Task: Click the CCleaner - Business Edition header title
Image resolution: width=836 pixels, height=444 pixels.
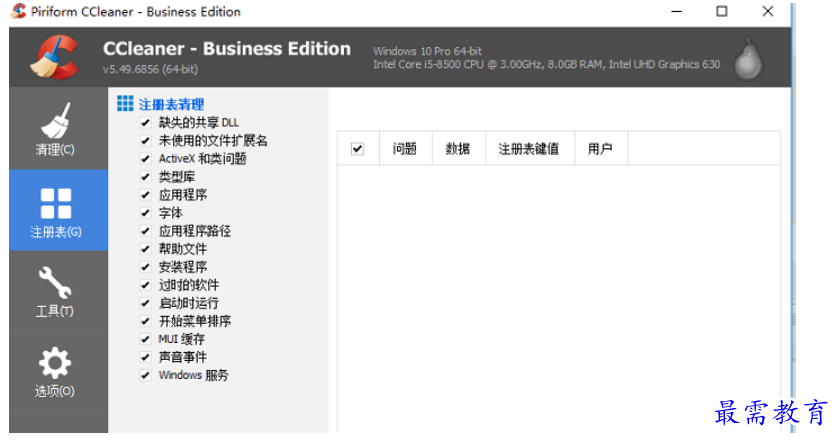Action: click(227, 49)
